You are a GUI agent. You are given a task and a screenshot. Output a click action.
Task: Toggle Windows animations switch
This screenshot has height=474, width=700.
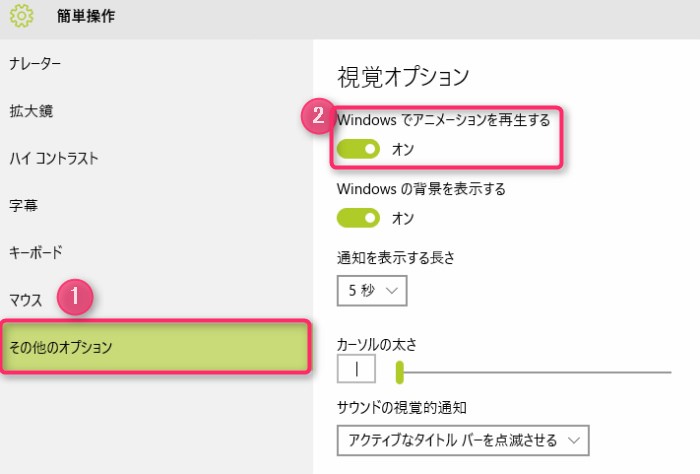click(358, 149)
